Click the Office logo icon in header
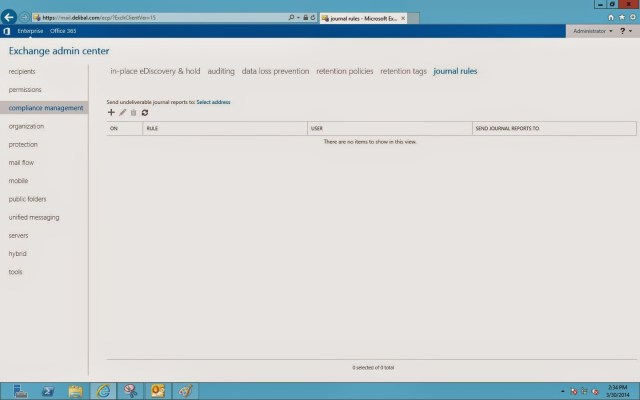 click(x=6, y=32)
